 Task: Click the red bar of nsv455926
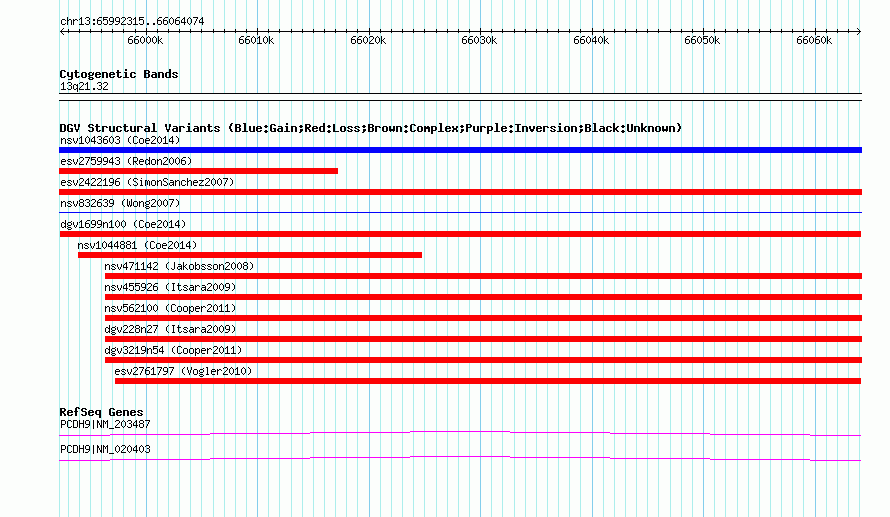click(484, 297)
